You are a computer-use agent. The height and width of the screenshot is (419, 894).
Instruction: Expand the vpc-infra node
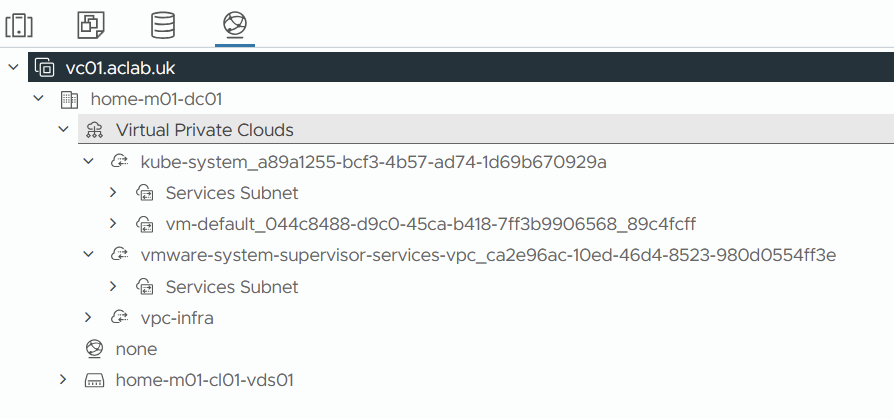(x=88, y=318)
